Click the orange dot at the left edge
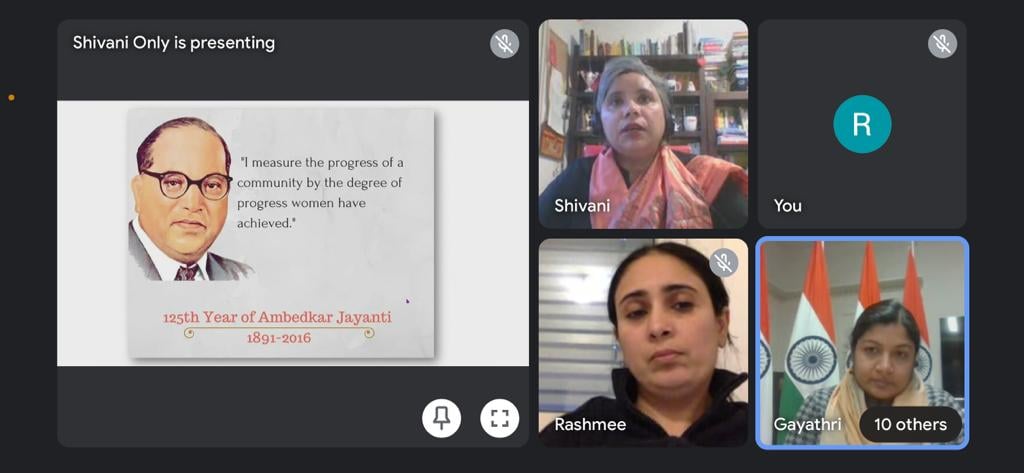 tap(11, 98)
